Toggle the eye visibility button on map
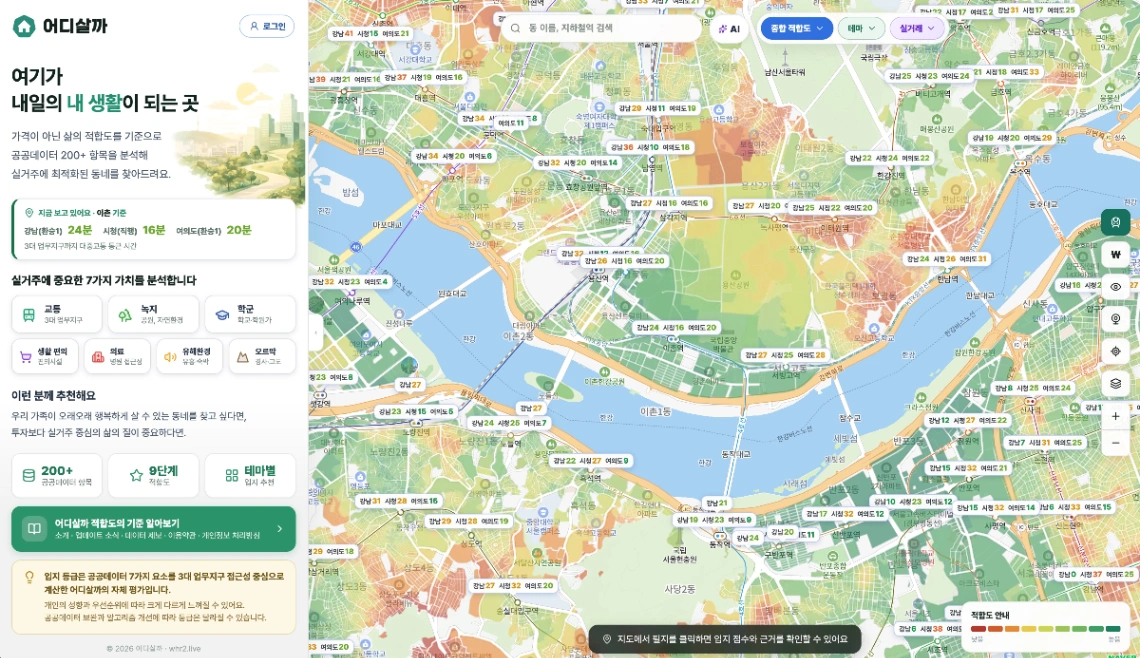 [1115, 286]
